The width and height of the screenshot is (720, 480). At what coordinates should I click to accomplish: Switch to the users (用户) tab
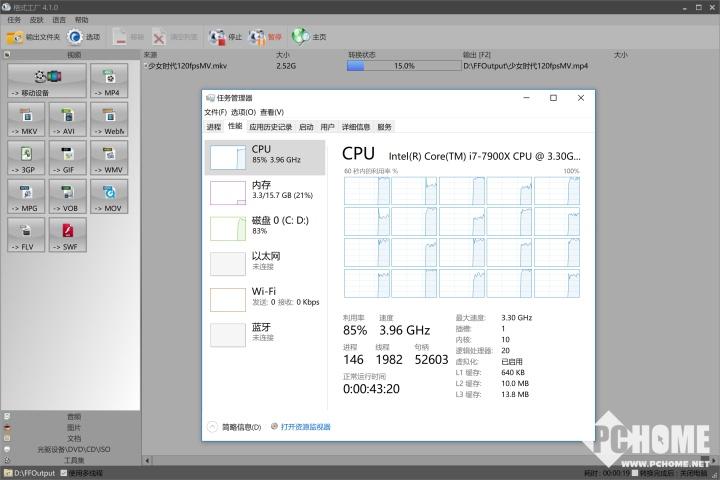[x=327, y=127]
